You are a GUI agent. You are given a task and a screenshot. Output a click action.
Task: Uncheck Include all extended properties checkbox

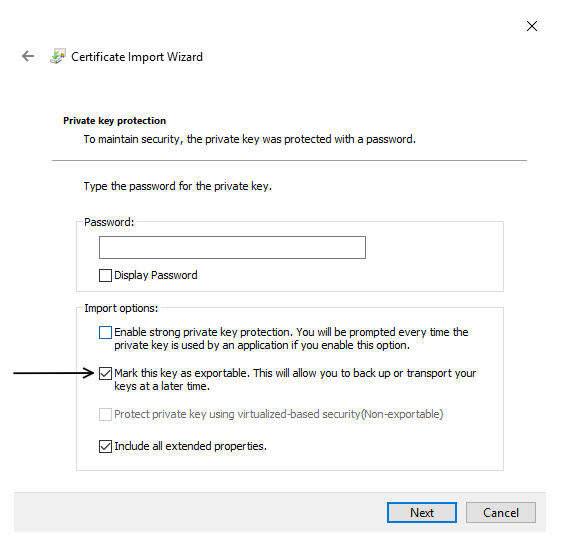click(x=105, y=446)
